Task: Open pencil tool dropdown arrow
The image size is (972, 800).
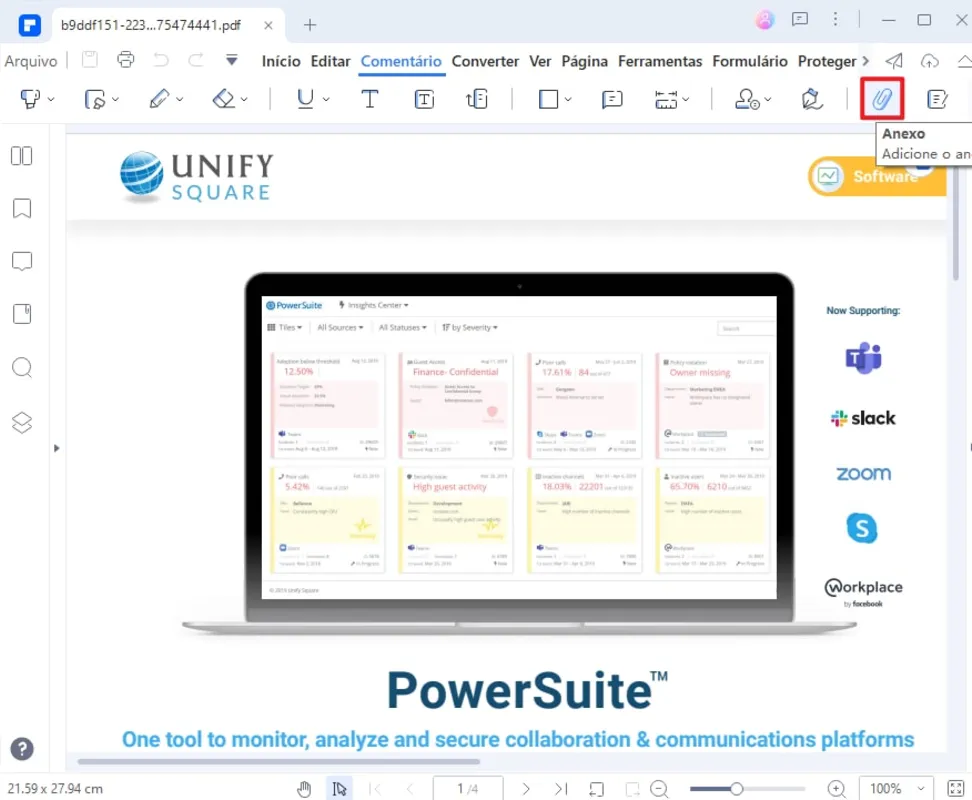Action: tap(180, 99)
